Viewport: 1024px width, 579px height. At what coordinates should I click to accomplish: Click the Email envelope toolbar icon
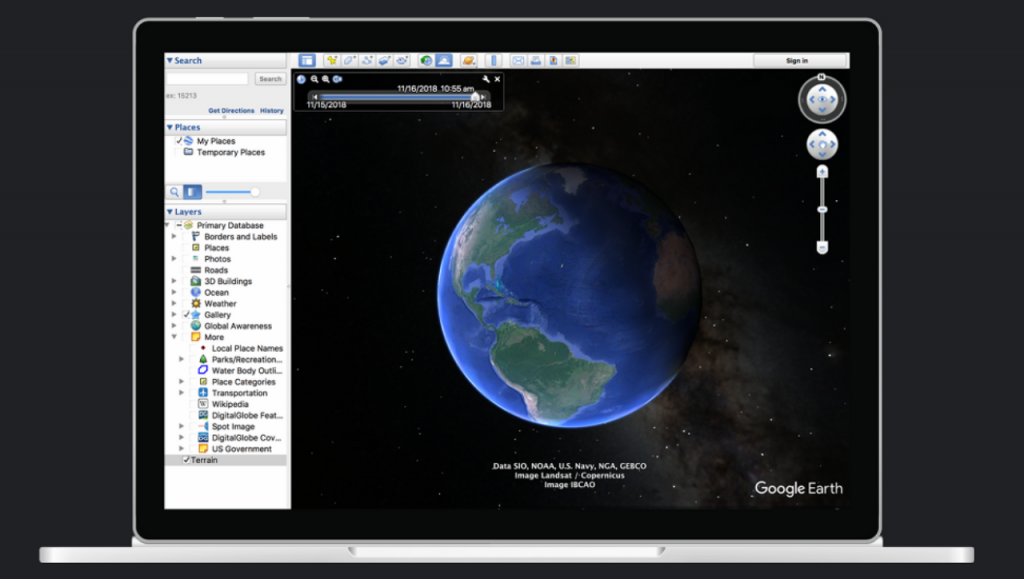(x=518, y=61)
